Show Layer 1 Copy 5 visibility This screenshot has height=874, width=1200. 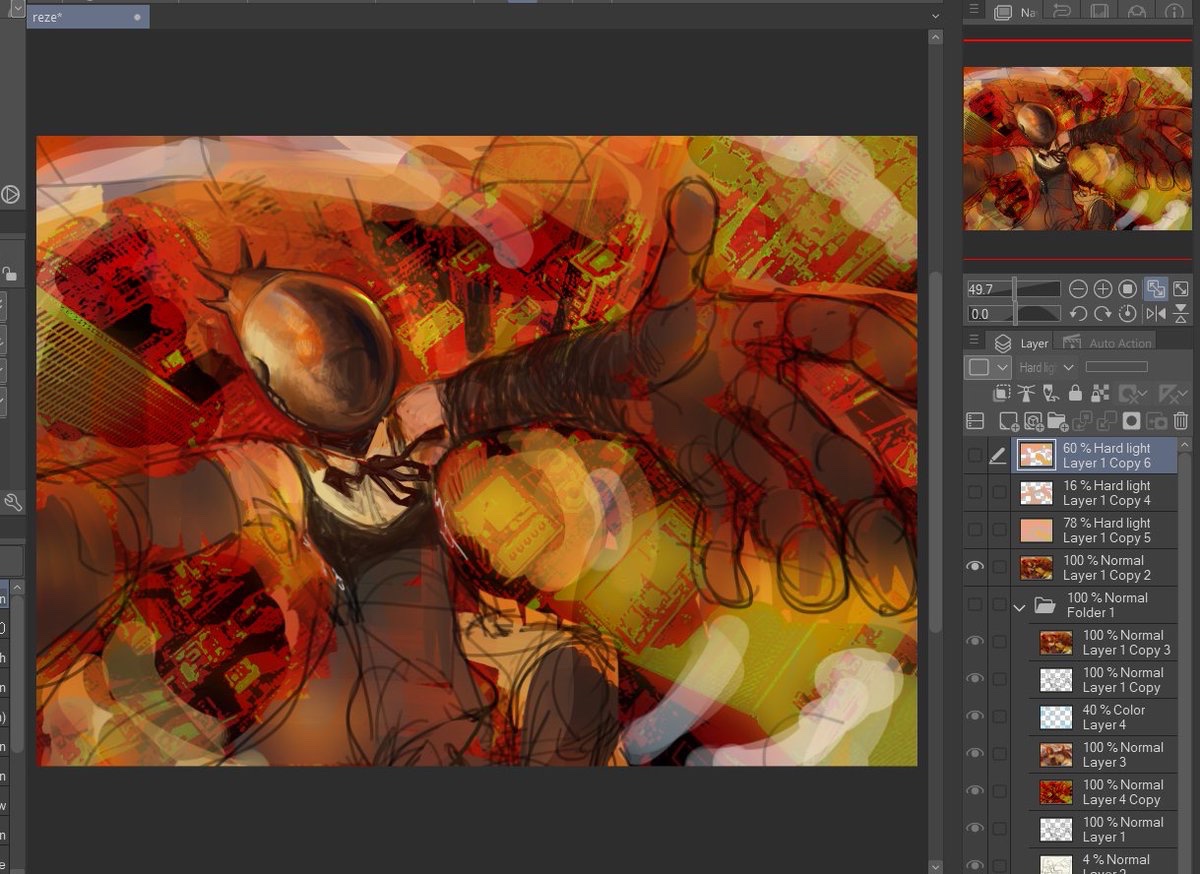point(975,530)
